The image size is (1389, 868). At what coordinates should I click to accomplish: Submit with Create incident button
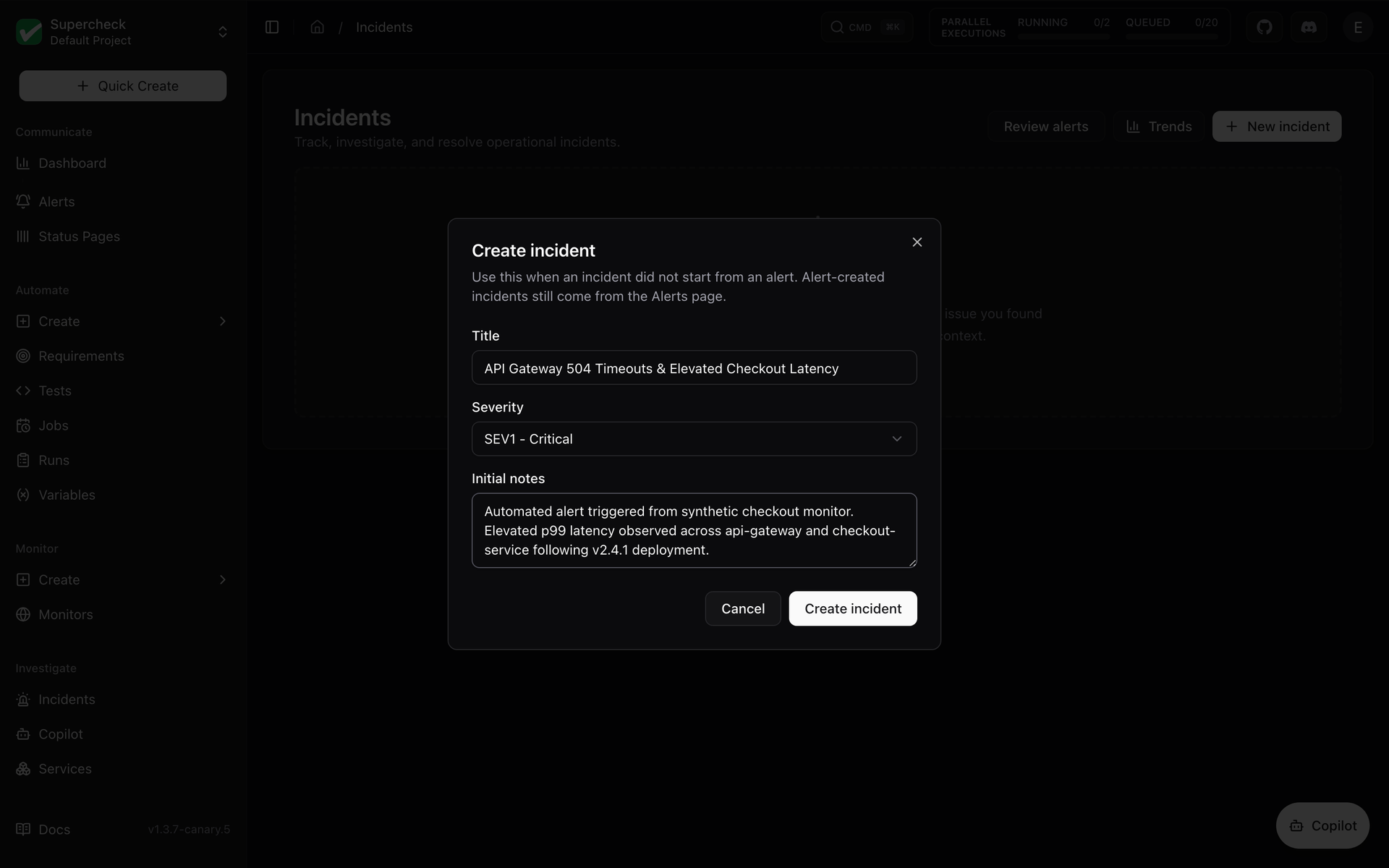[x=853, y=608]
